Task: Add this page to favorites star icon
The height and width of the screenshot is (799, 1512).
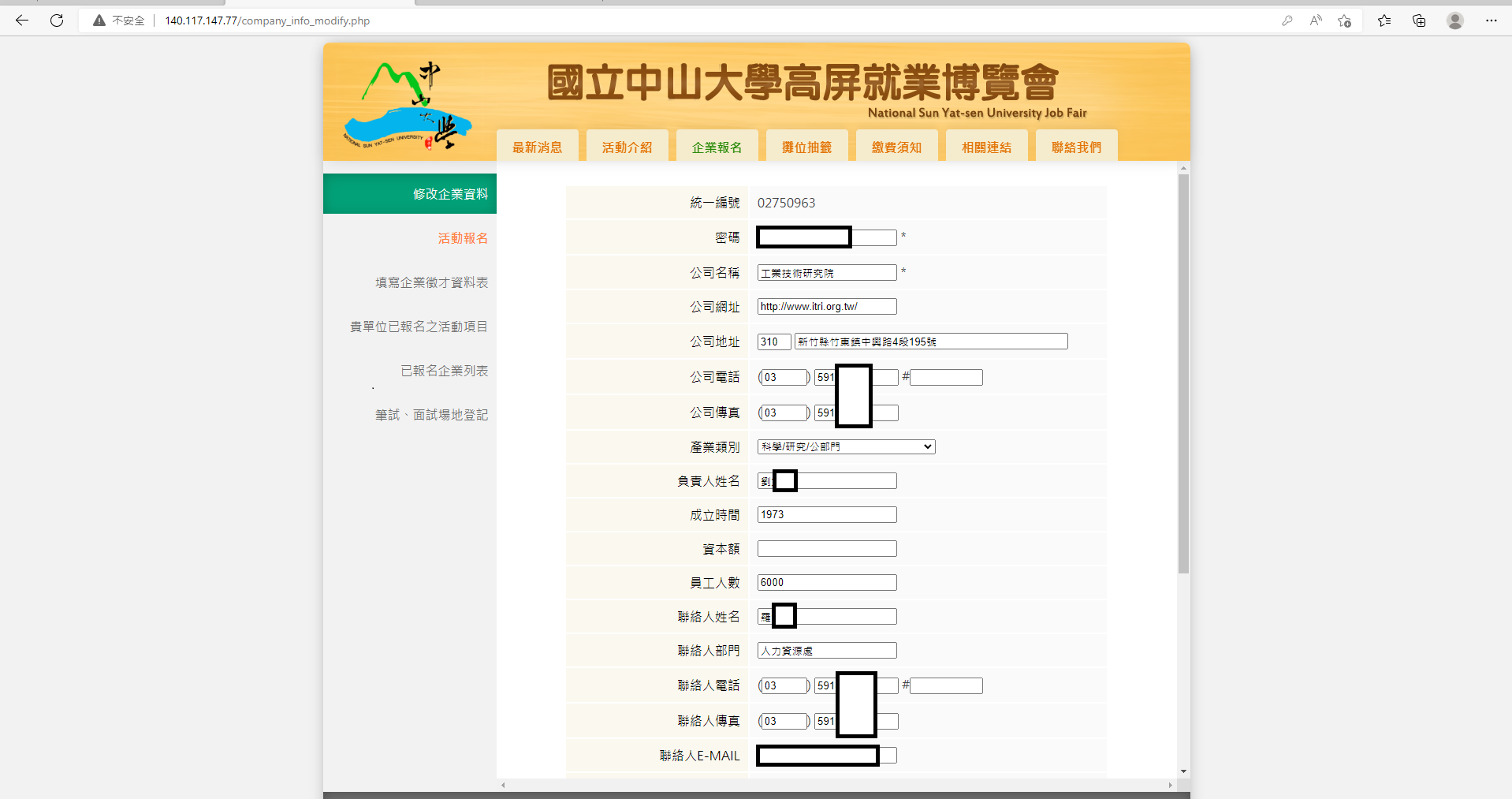Action: point(1345,21)
